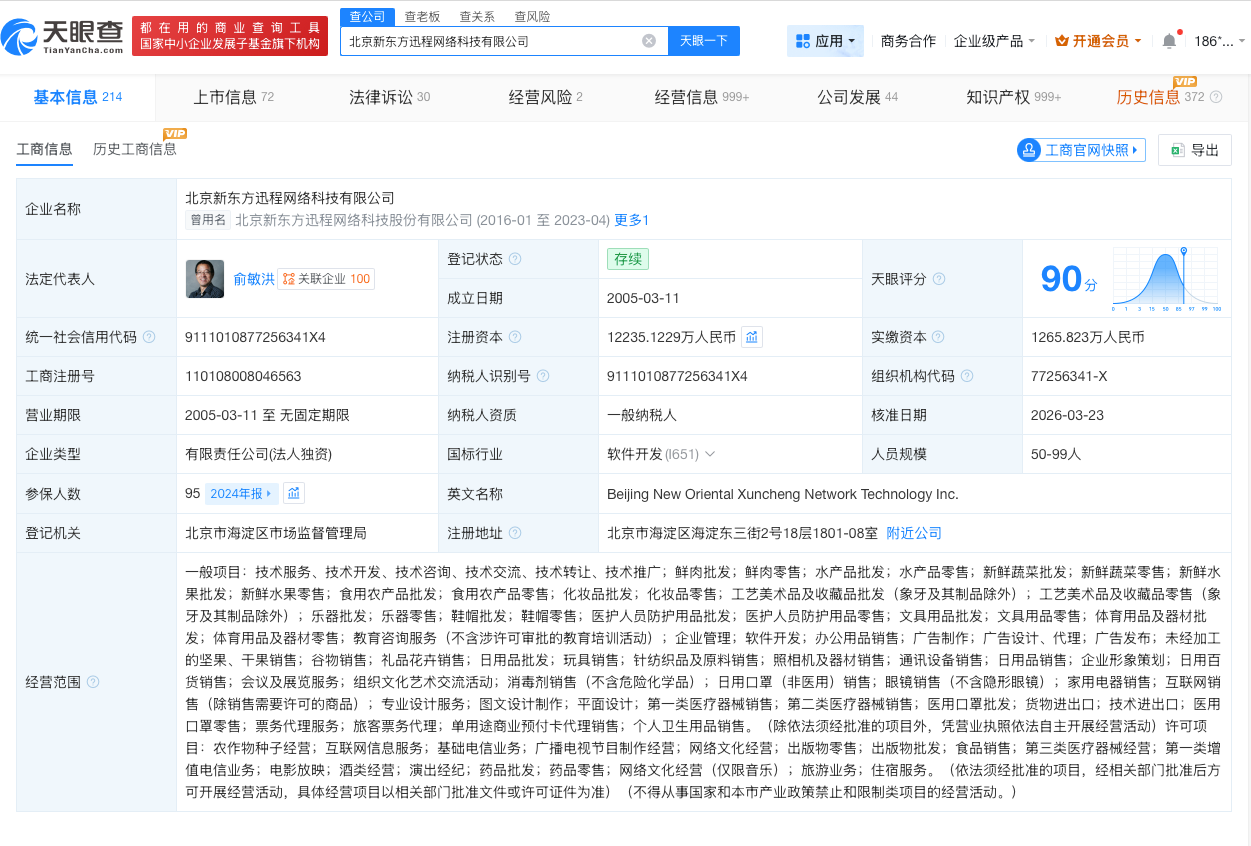The height and width of the screenshot is (846, 1251).
Task: Click the help icon beside 注册资本
Action: pos(515,337)
